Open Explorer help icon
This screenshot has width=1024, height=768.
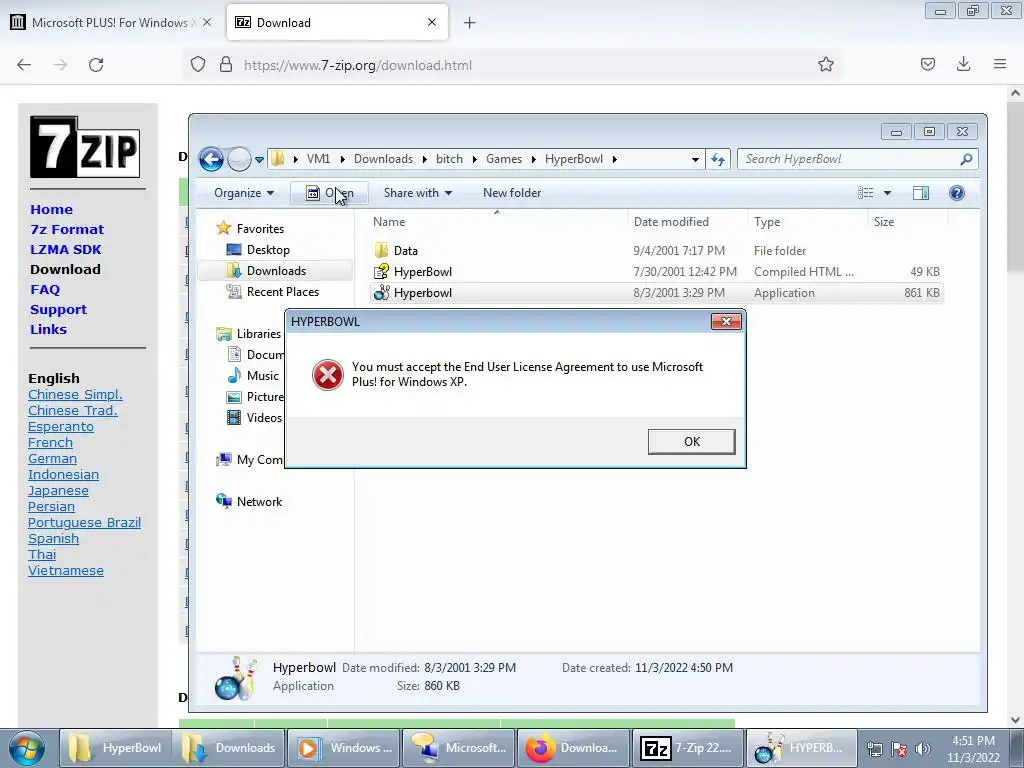coord(957,193)
